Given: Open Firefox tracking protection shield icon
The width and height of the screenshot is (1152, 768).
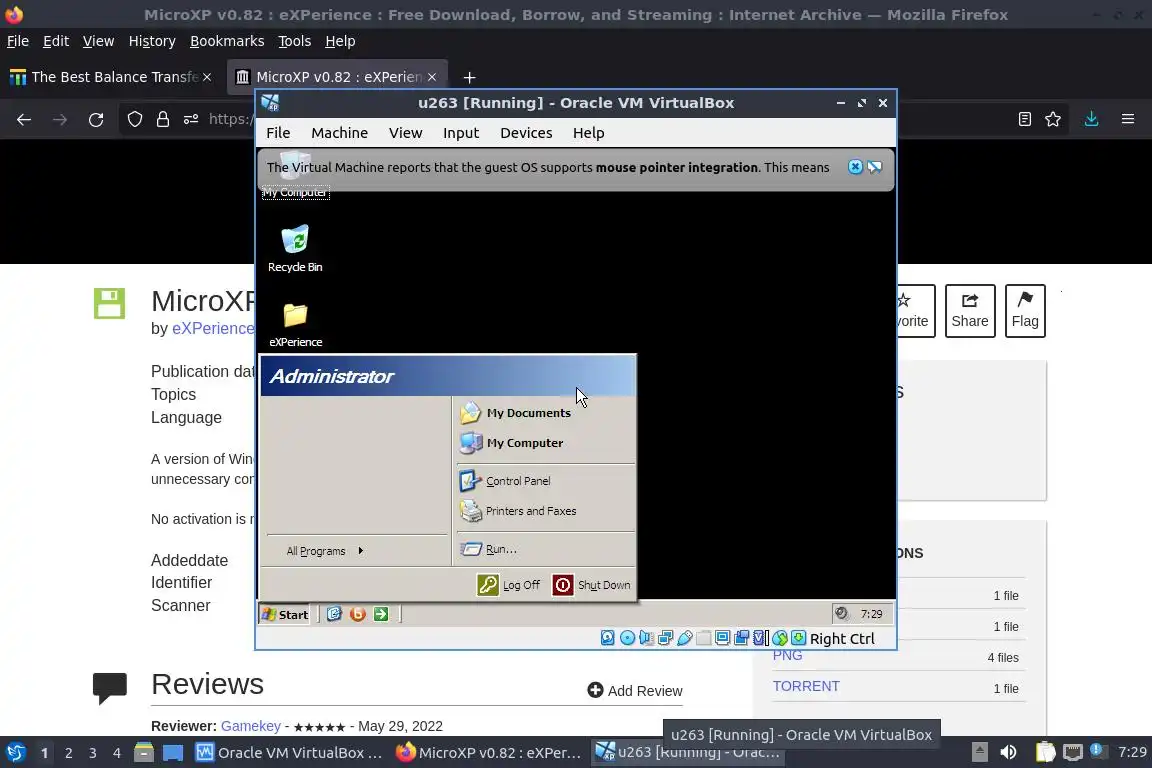Looking at the screenshot, I should pos(134,119).
